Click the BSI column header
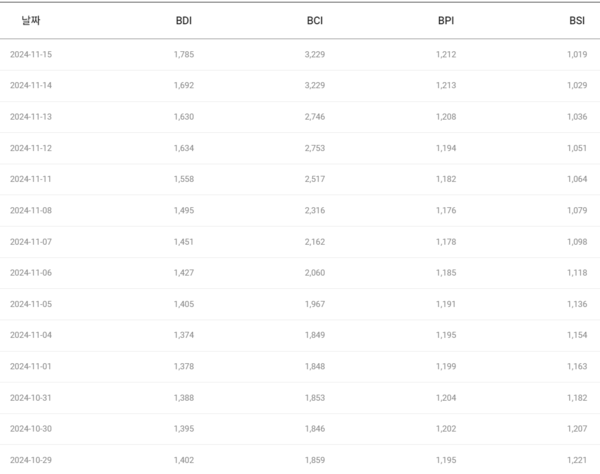This screenshot has width=600, height=474. click(576, 20)
